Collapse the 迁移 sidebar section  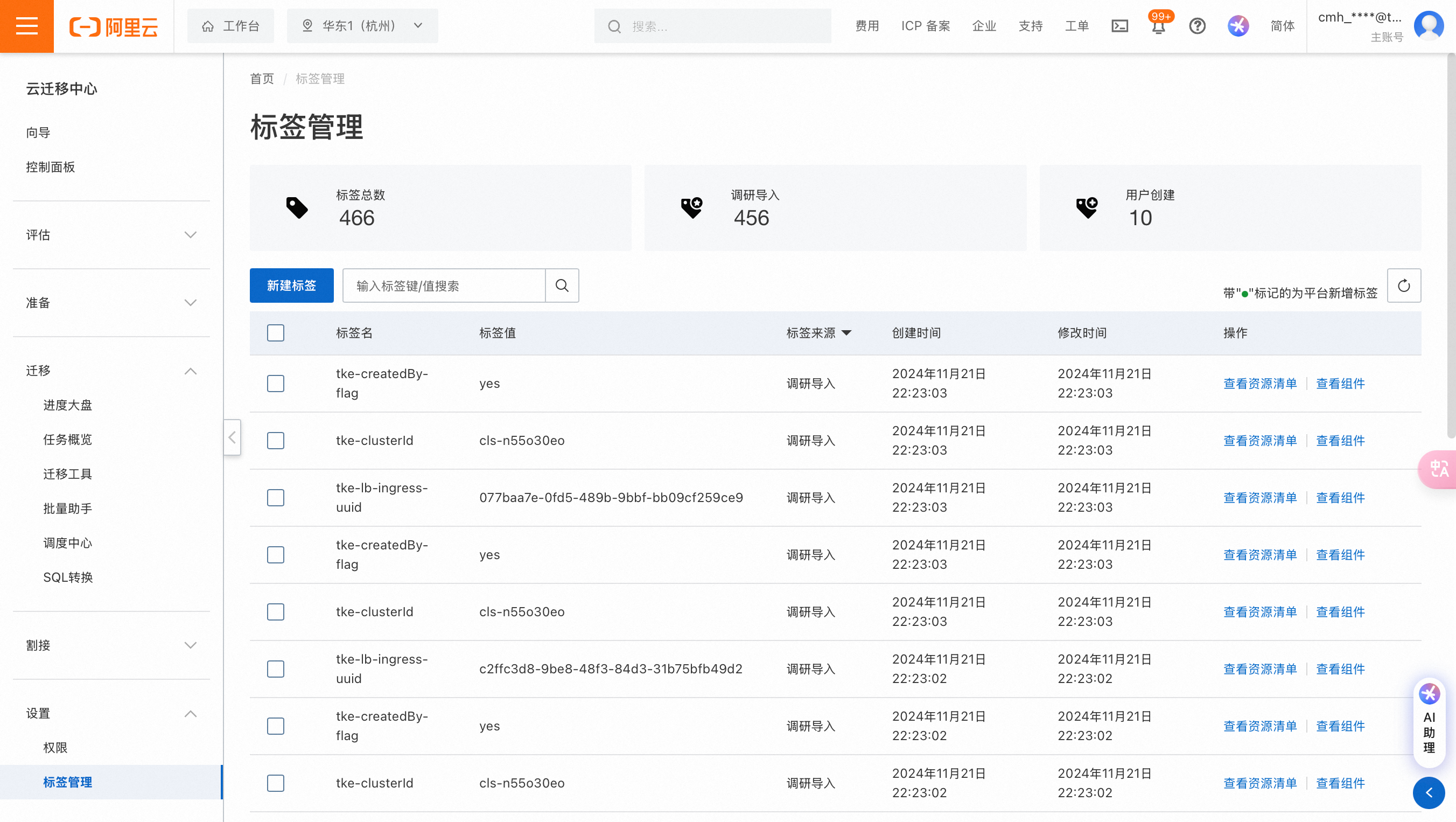pyautogui.click(x=111, y=371)
